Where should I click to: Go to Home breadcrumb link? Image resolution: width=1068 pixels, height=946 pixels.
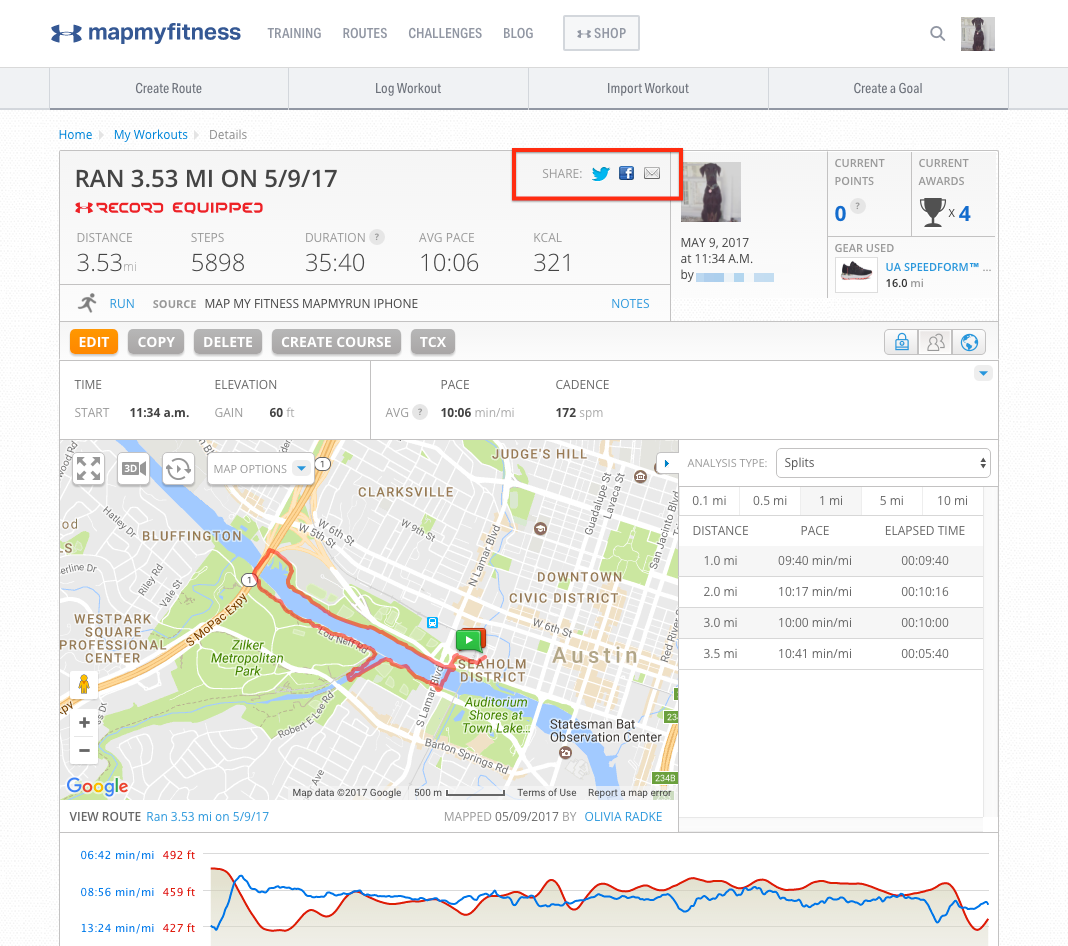tap(75, 135)
